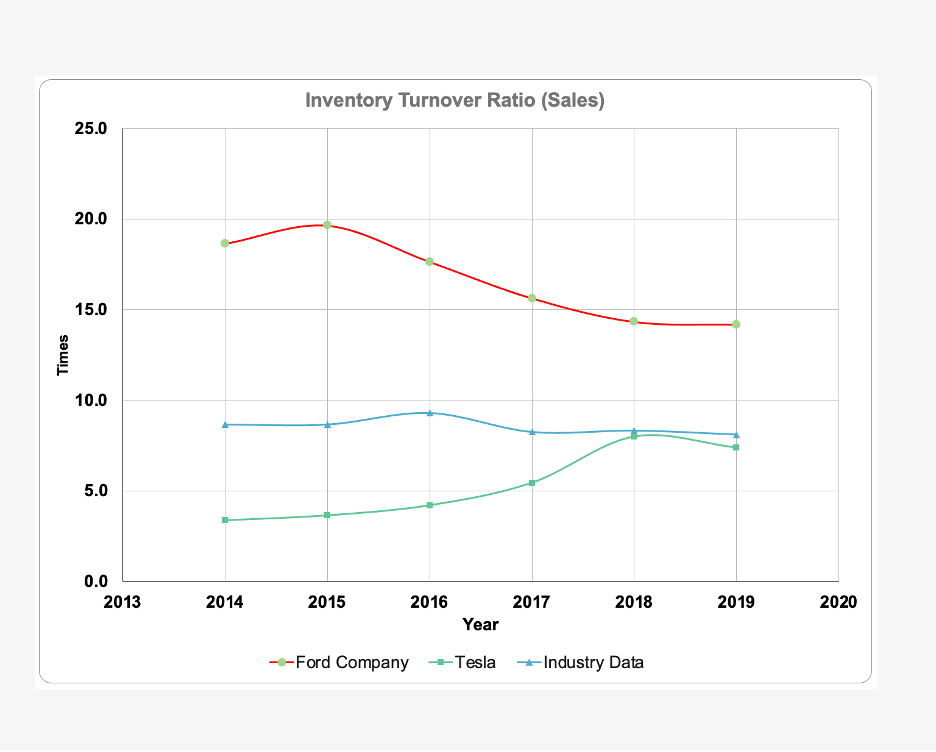
Task: Select Tesla's 2015 square marker
Action: 327,515
